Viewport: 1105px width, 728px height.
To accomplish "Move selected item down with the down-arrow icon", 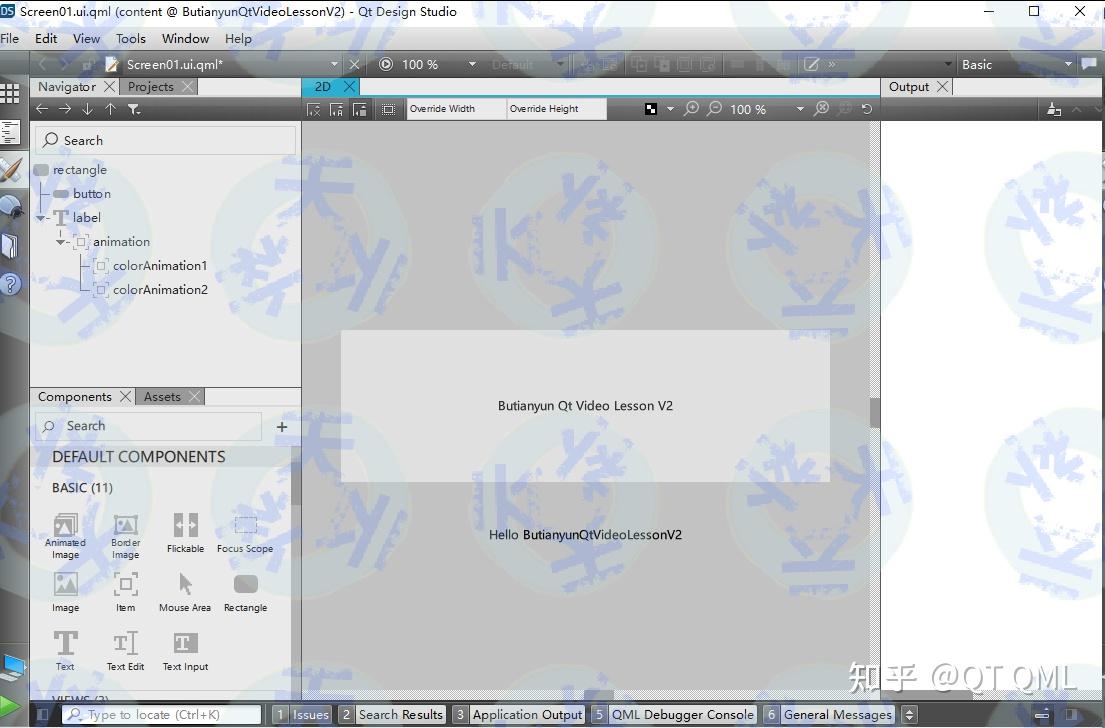I will [88, 109].
